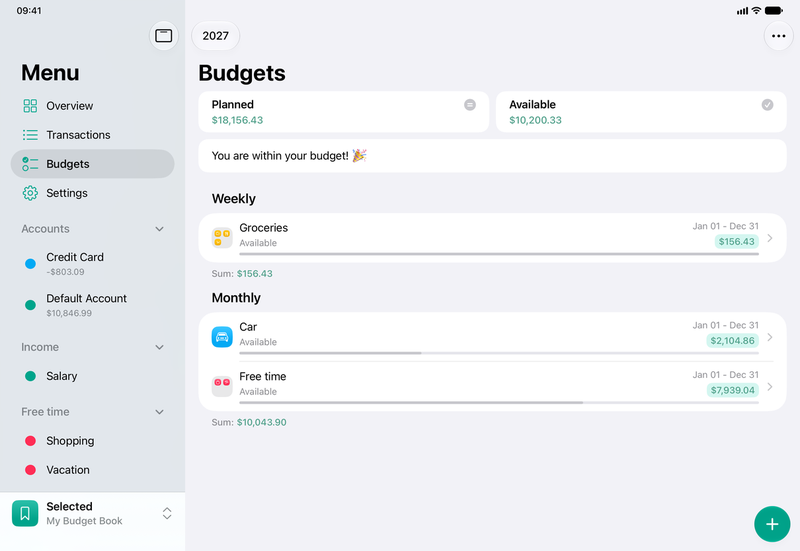Click the 09:41 clock

[29, 11]
